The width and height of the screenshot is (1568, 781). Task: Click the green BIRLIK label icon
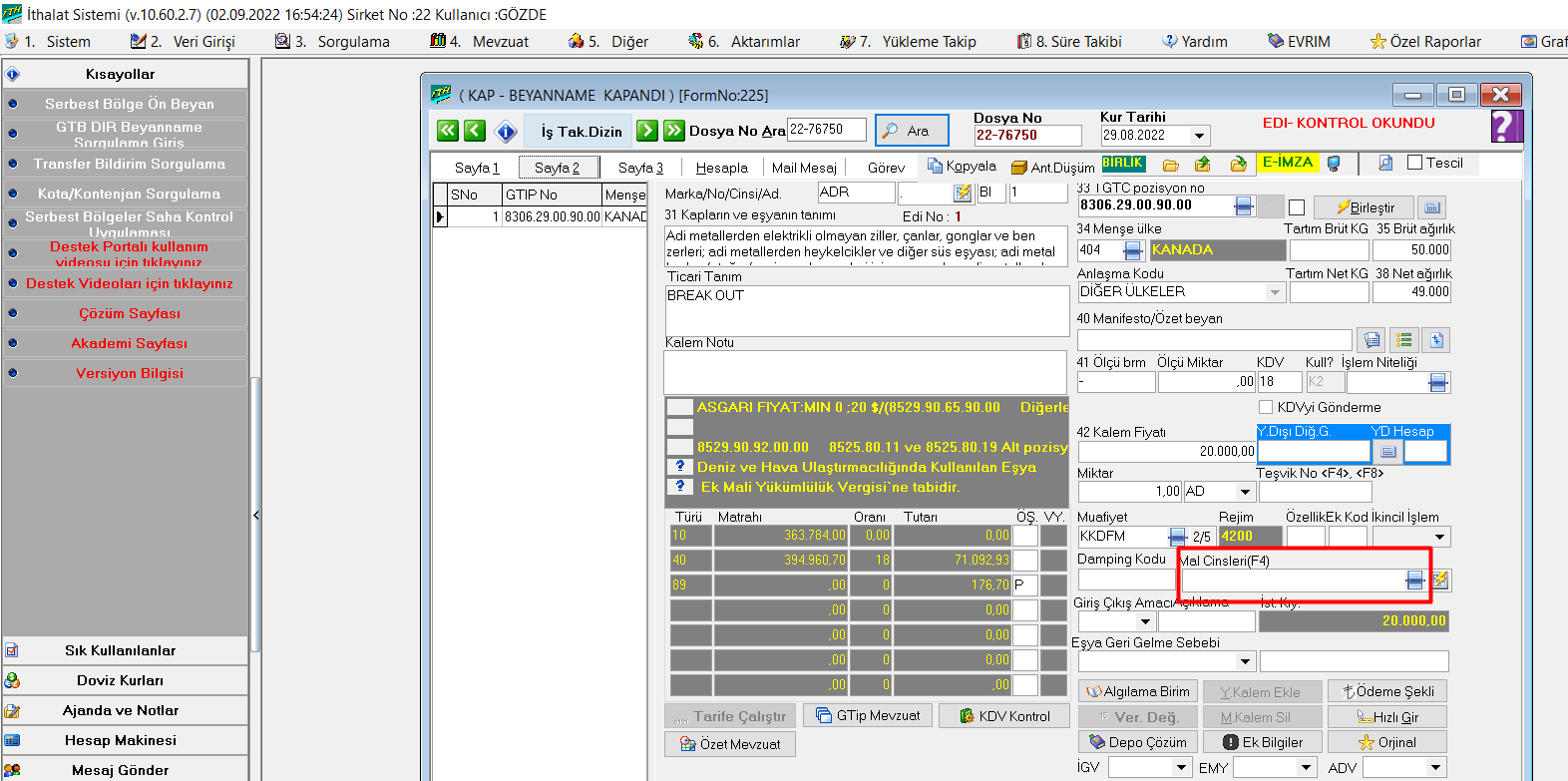pos(1123,163)
